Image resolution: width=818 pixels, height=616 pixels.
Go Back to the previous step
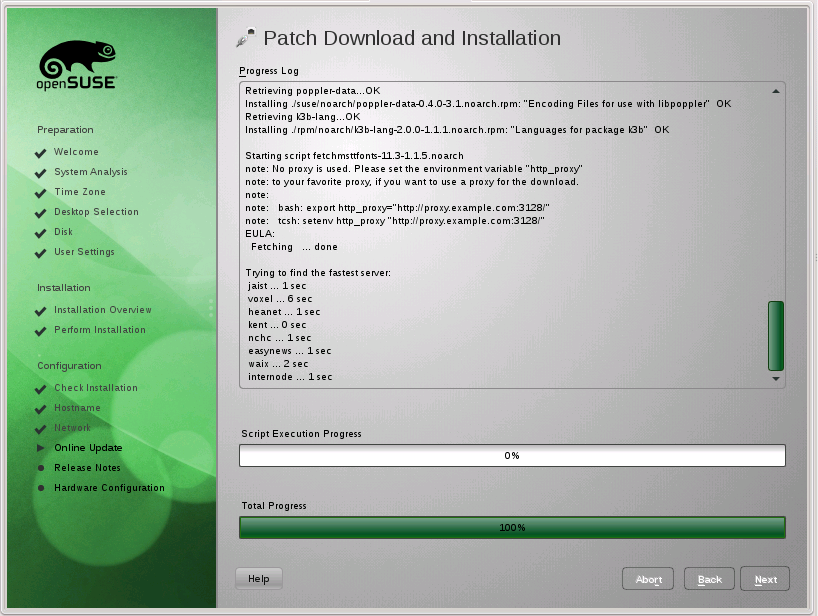709,579
